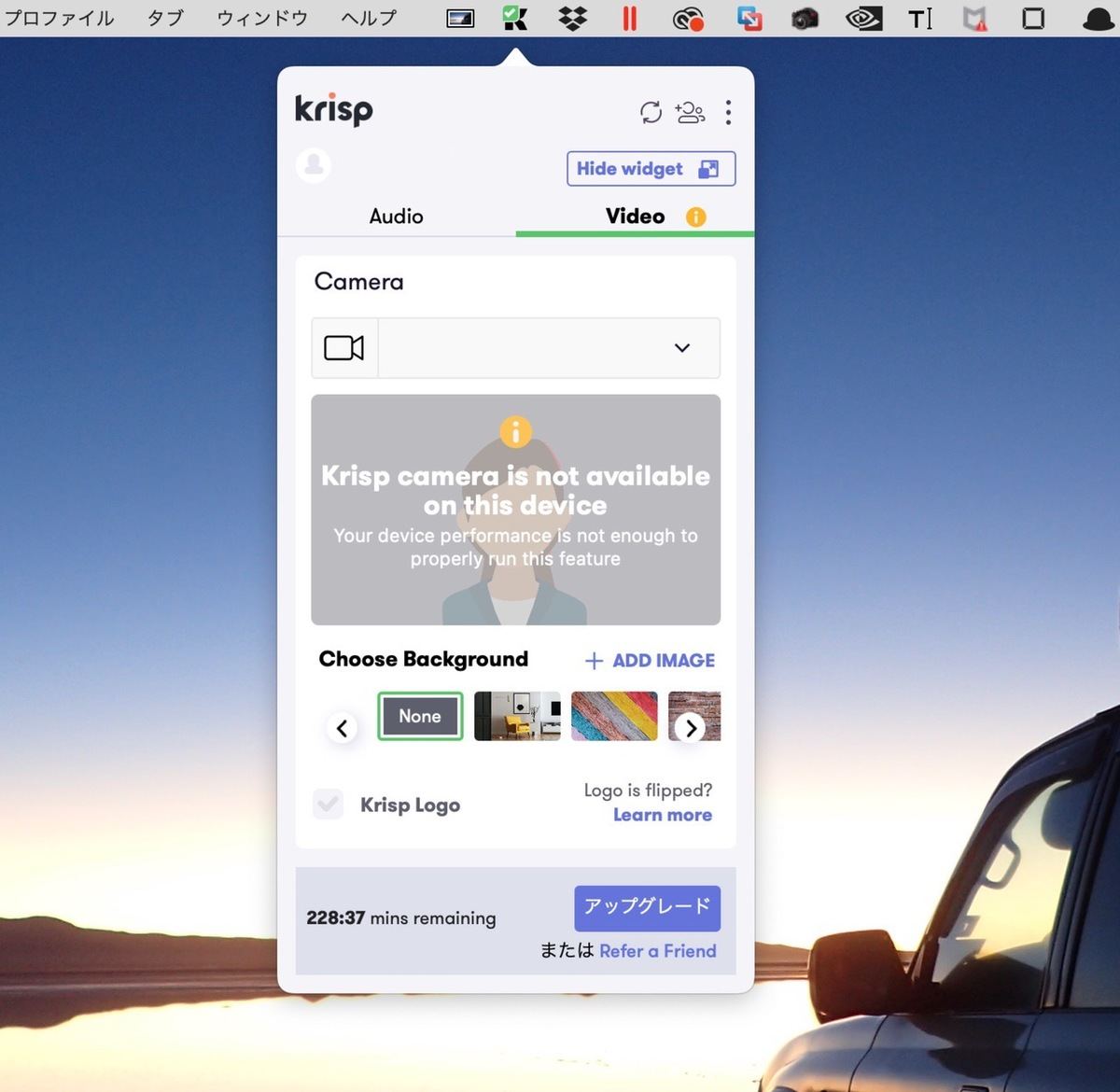
Task: Click the アップグレード button
Action: 647,908
